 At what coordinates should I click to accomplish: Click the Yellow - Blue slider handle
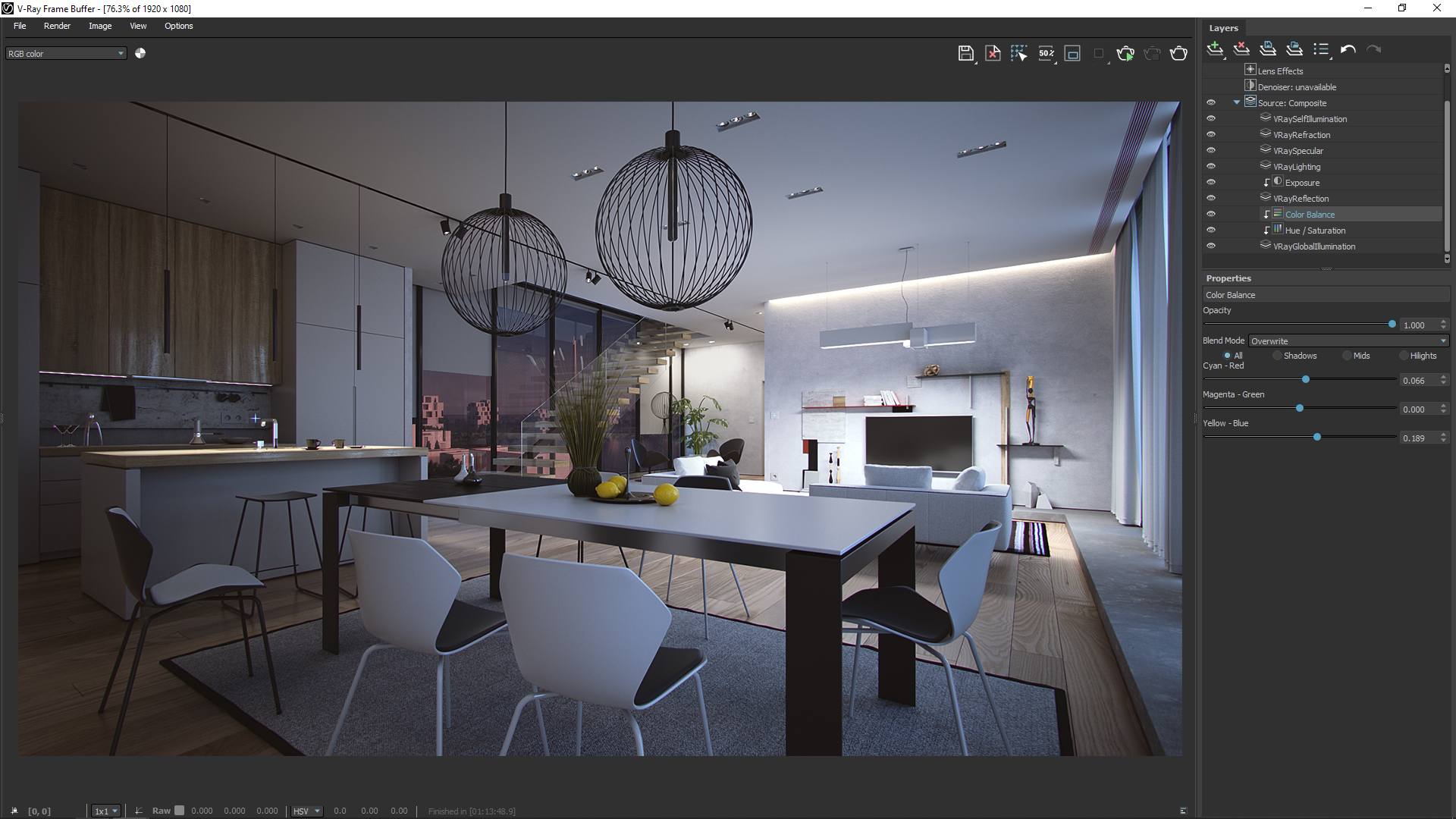[x=1317, y=438]
